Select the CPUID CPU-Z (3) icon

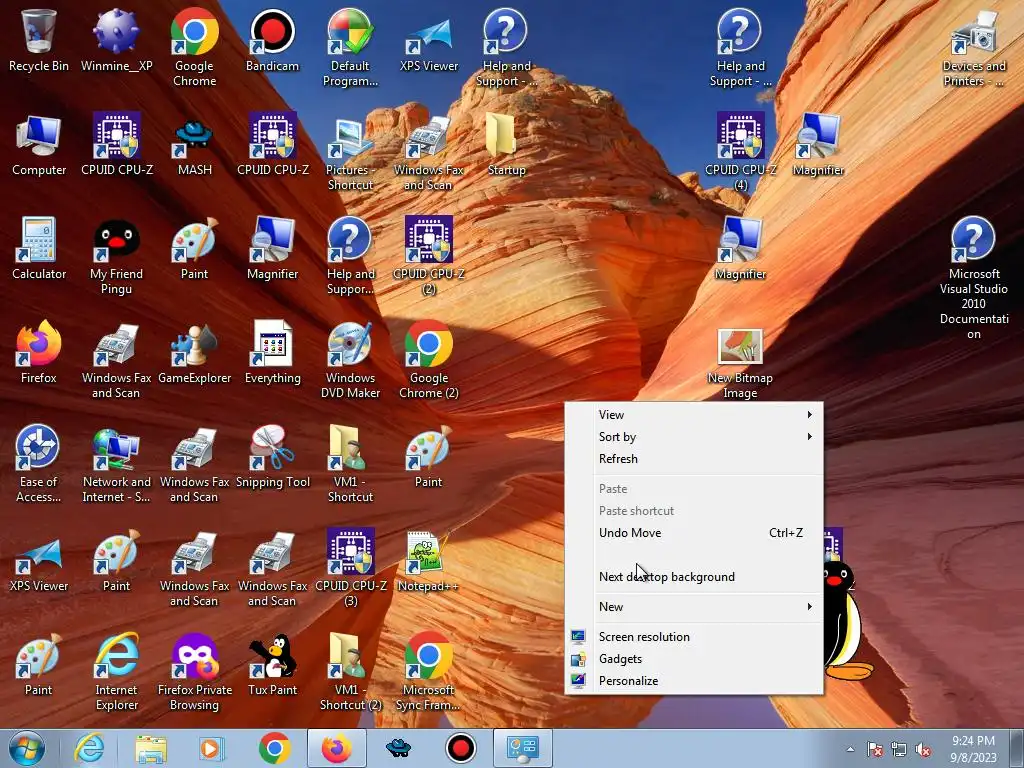pos(350,568)
